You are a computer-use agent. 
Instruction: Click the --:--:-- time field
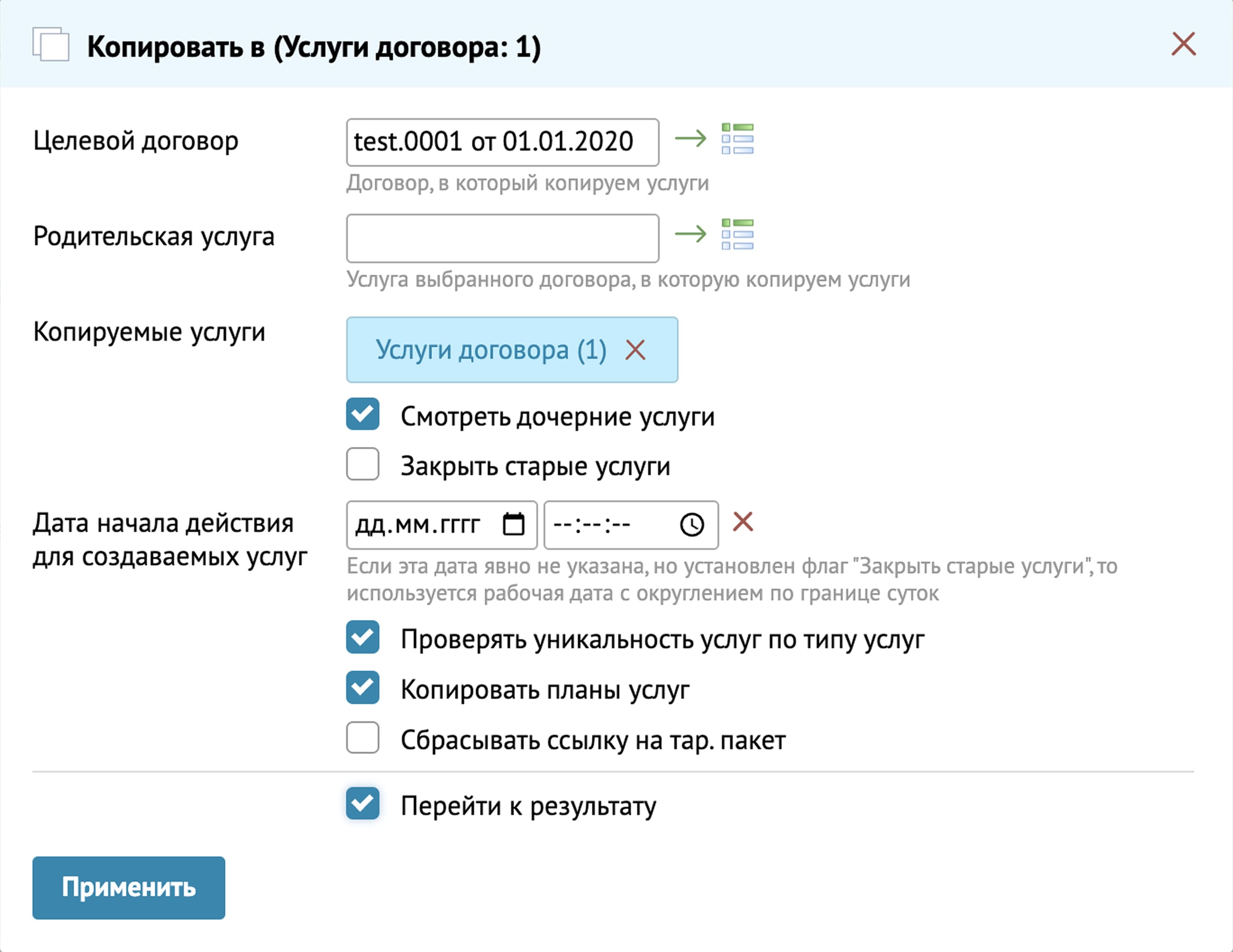tap(631, 525)
